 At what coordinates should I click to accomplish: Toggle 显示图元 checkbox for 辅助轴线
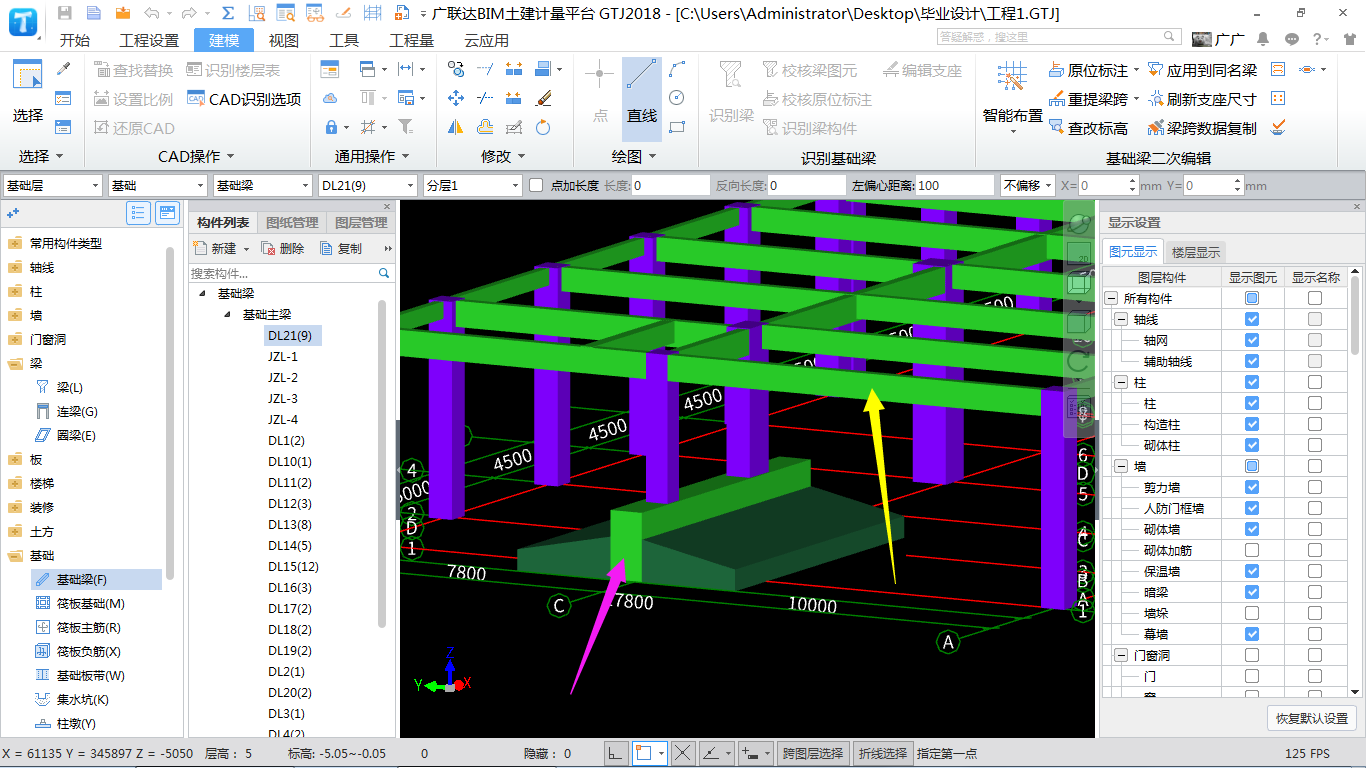[1252, 361]
